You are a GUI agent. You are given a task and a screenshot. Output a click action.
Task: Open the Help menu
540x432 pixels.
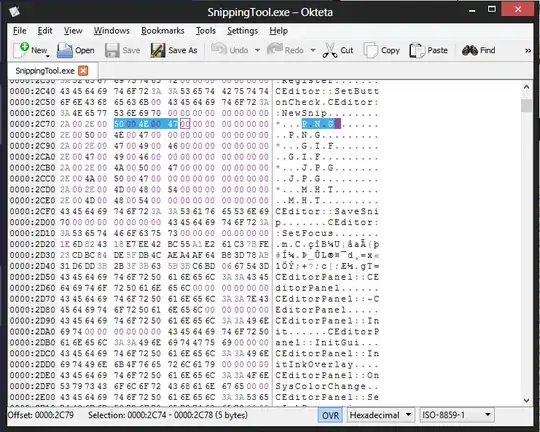pyautogui.click(x=278, y=31)
